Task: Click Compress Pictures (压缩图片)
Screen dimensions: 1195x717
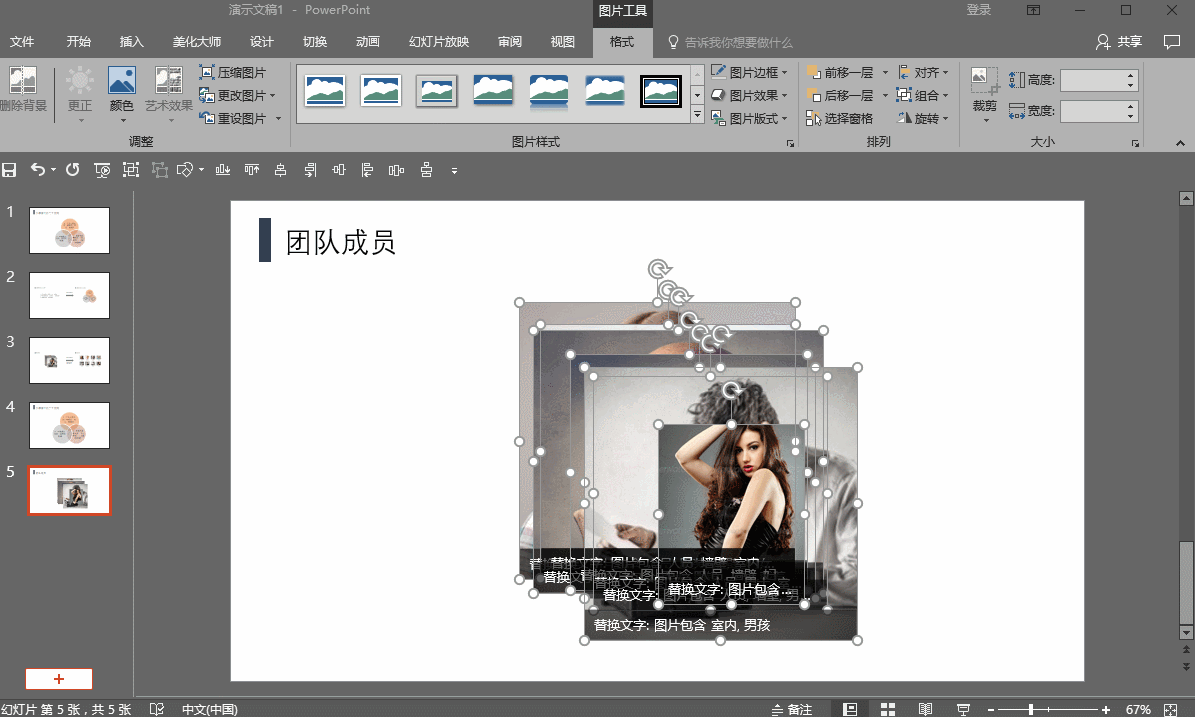Action: pos(232,72)
